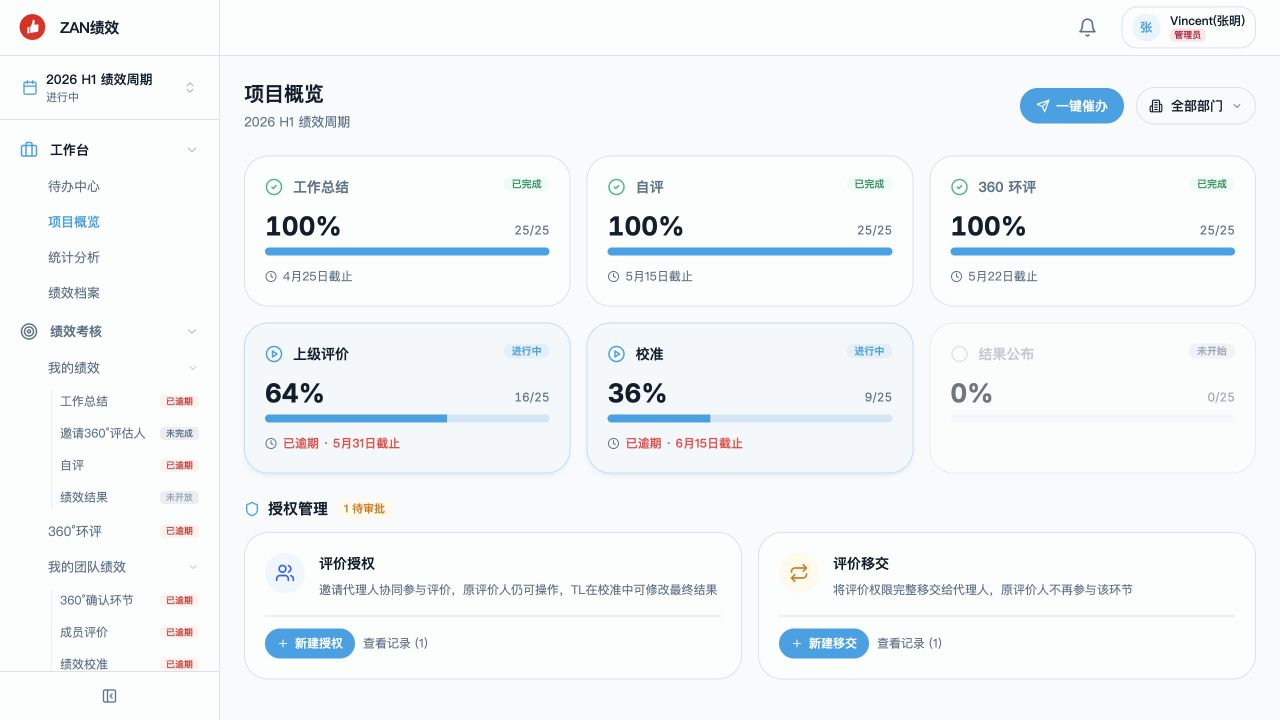Open 绩效校准 sidebar item
The height and width of the screenshot is (720, 1280).
tap(84, 664)
